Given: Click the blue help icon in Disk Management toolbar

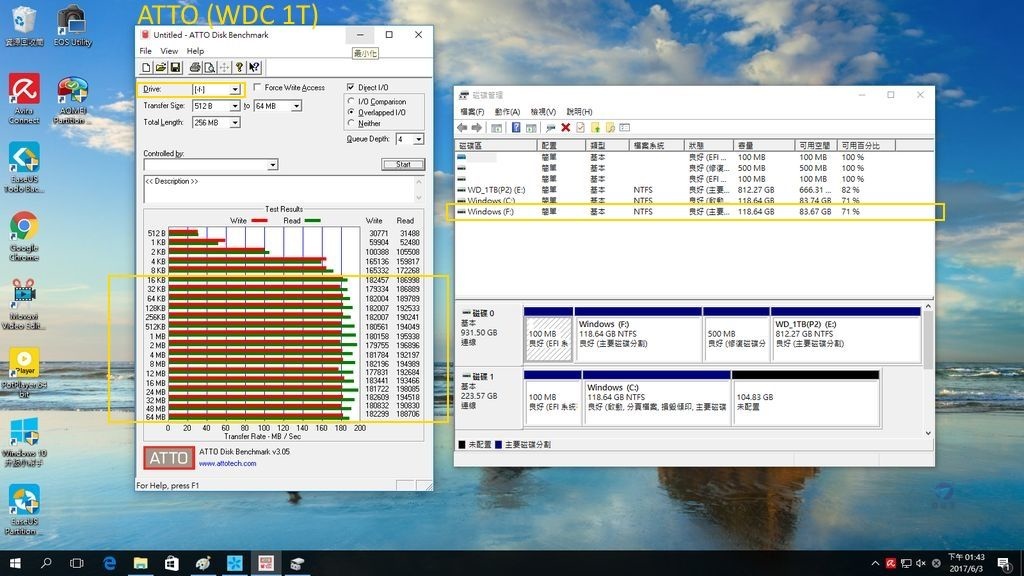Looking at the screenshot, I should pyautogui.click(x=516, y=128).
